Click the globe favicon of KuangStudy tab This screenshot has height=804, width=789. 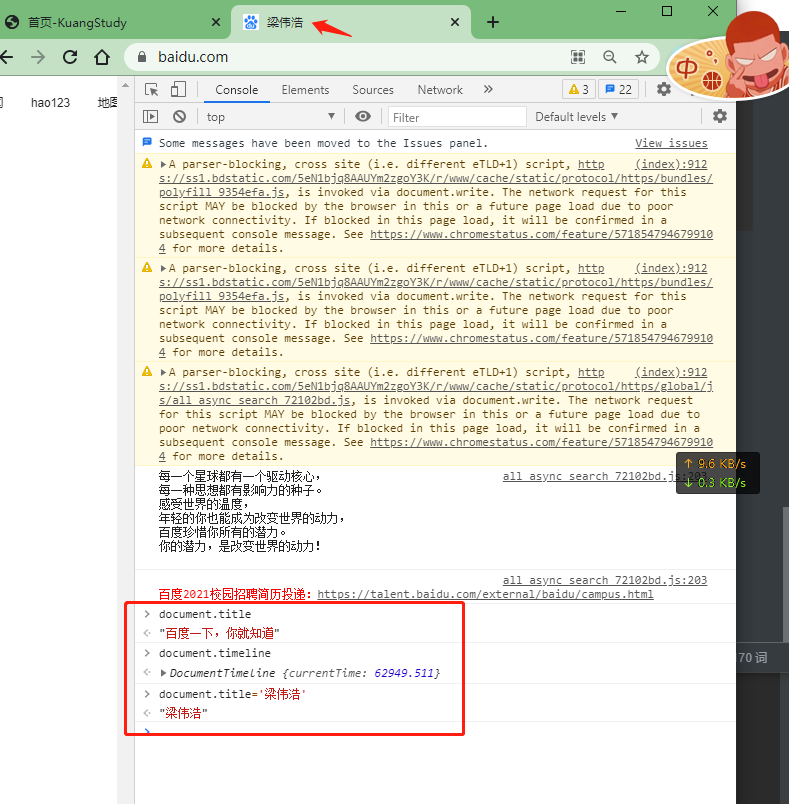point(12,22)
